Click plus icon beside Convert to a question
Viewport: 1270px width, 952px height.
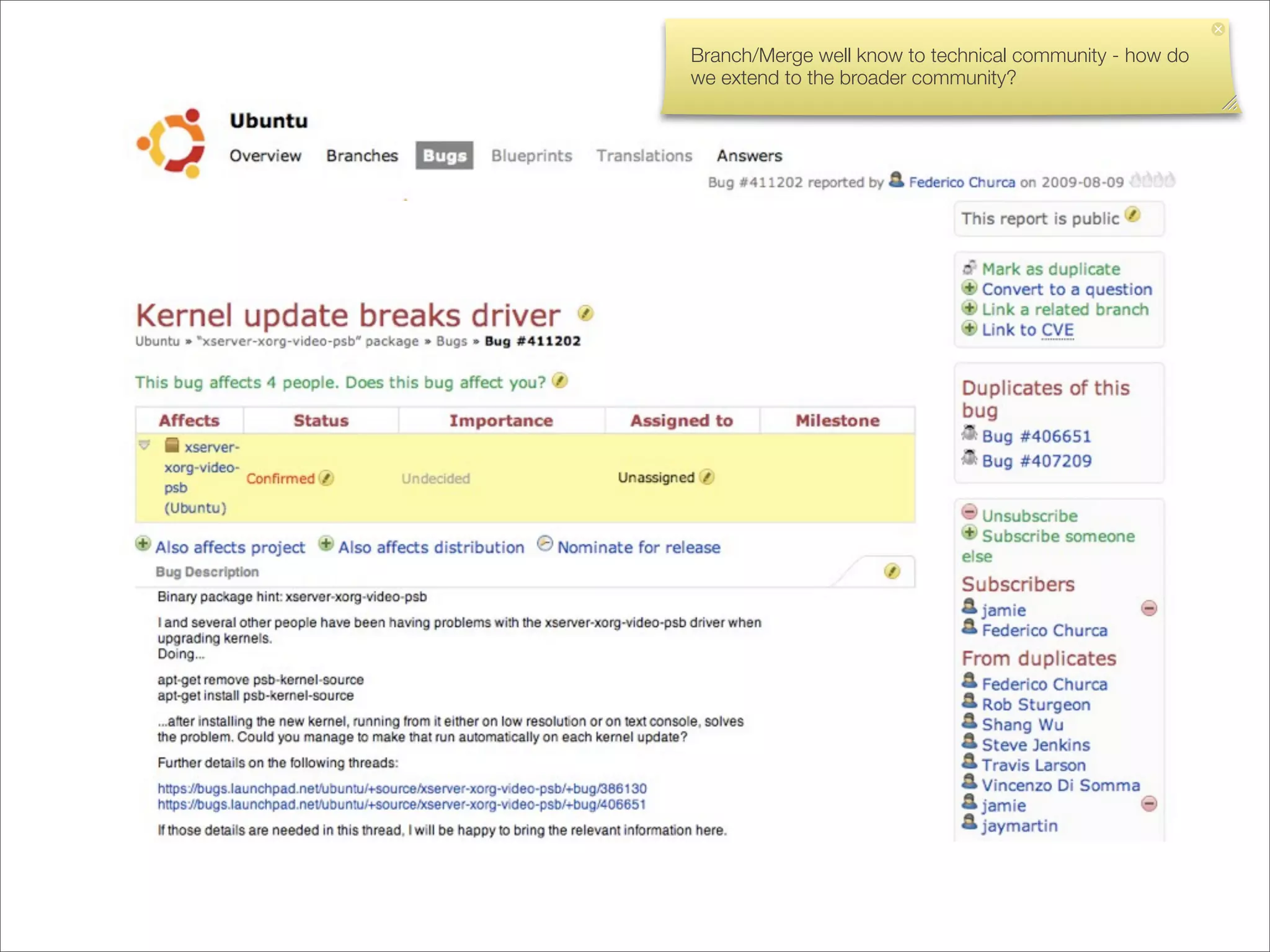tap(969, 288)
